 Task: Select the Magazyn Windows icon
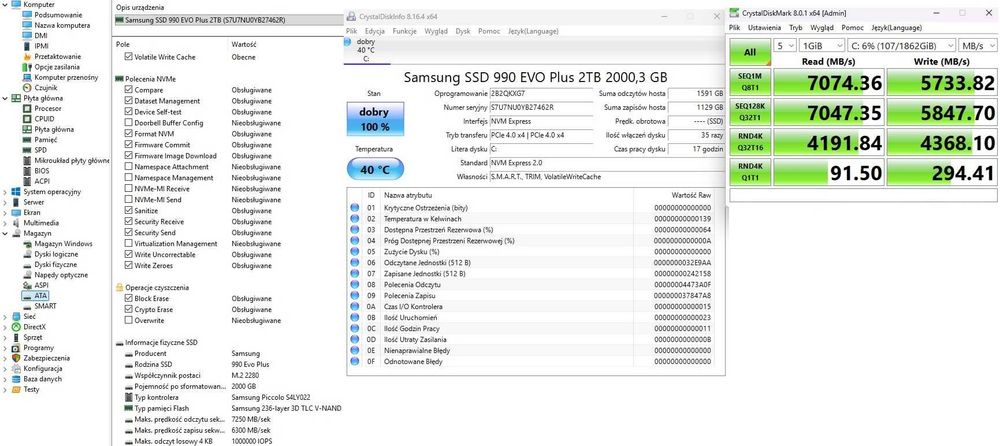pyautogui.click(x=27, y=244)
